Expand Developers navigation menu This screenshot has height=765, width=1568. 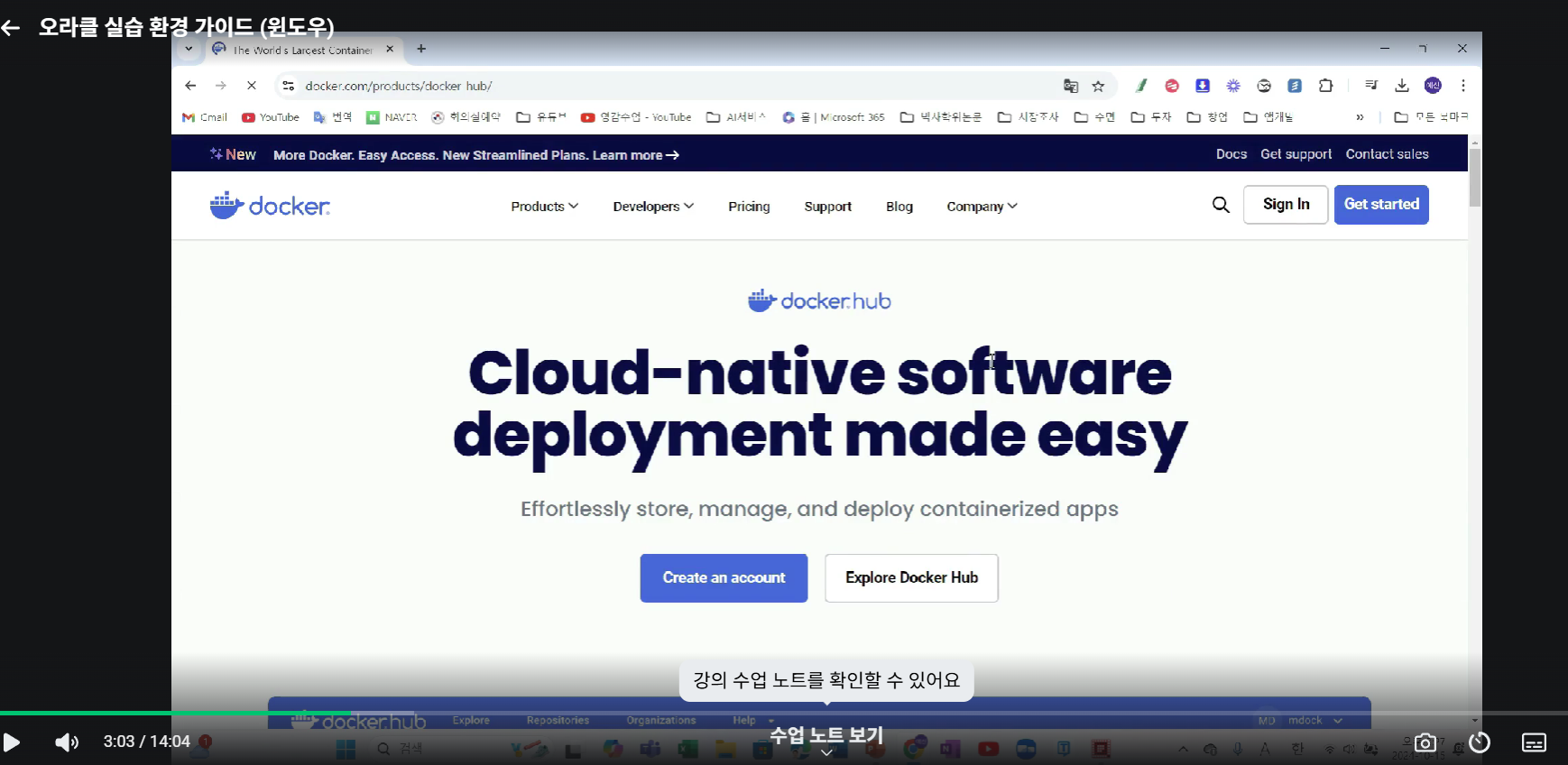pyautogui.click(x=653, y=207)
